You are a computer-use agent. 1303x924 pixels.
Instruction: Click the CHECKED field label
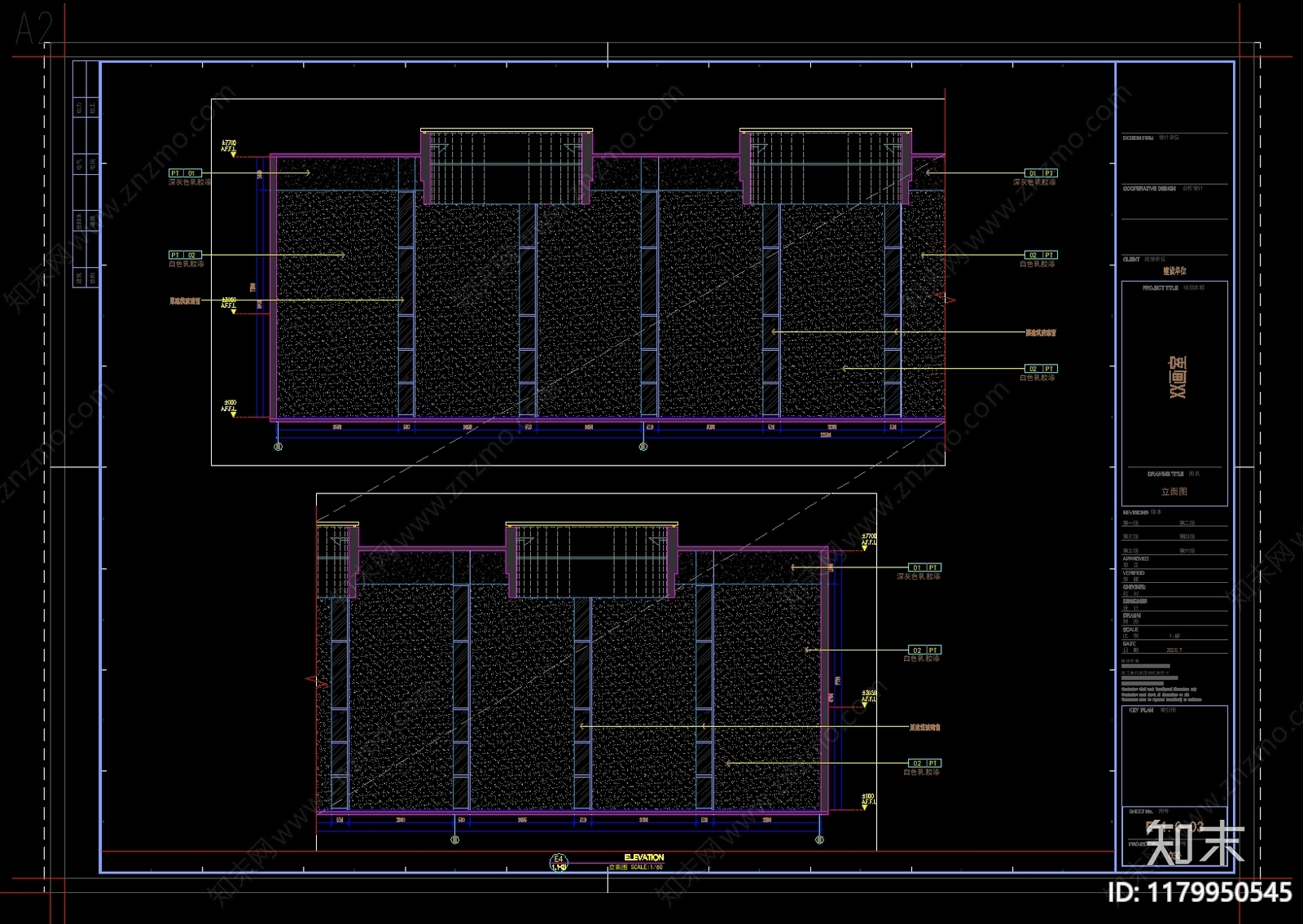(1134, 587)
